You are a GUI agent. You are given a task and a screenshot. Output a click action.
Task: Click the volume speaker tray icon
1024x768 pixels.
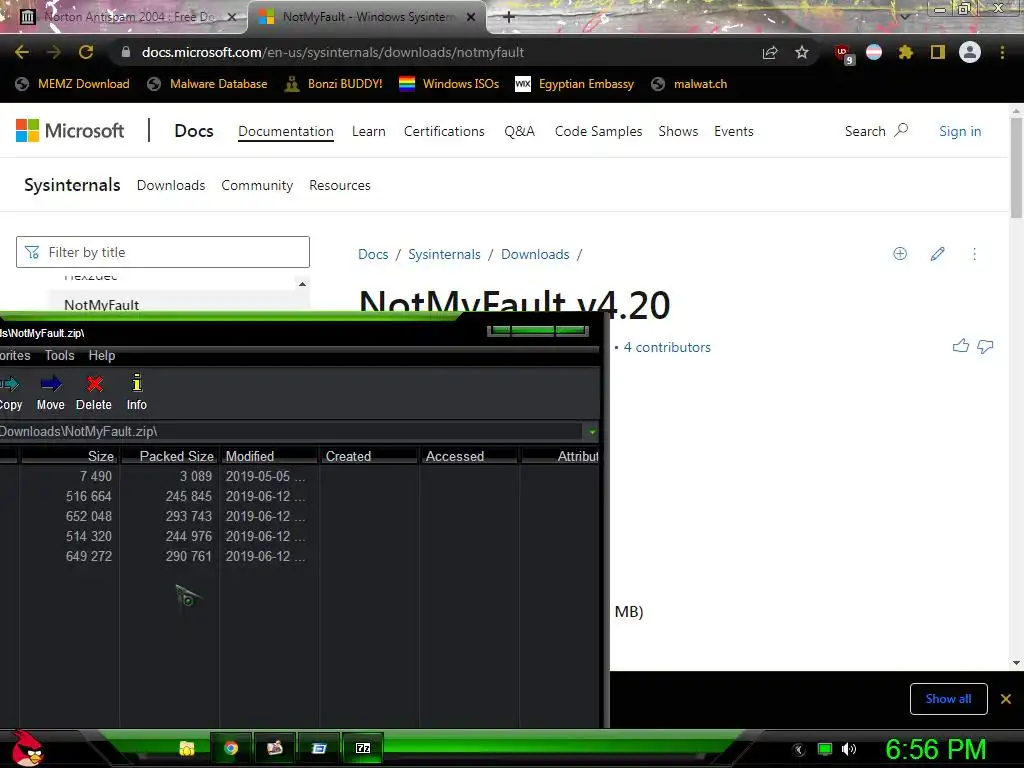pyautogui.click(x=848, y=749)
